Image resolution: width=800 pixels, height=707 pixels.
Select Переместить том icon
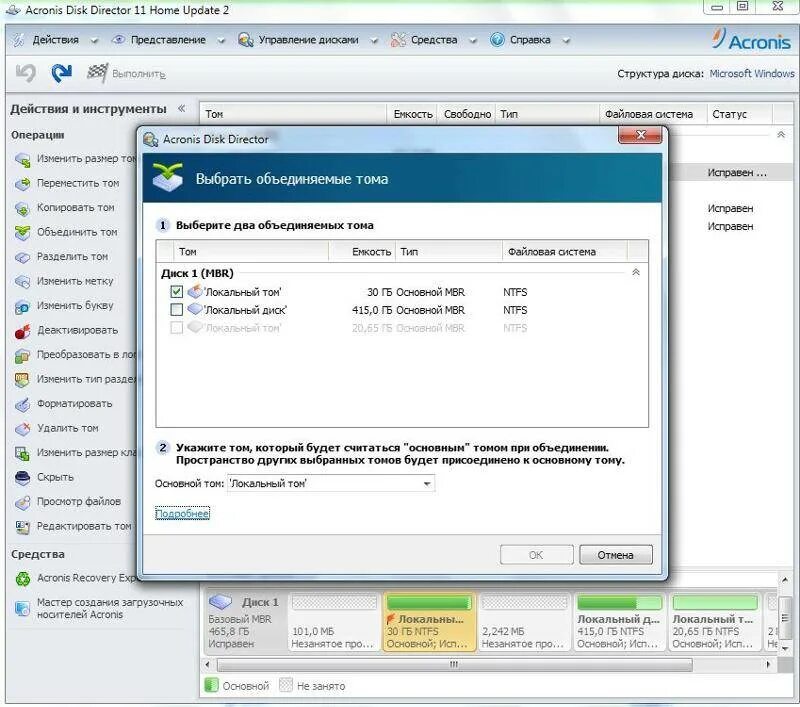pyautogui.click(x=22, y=184)
